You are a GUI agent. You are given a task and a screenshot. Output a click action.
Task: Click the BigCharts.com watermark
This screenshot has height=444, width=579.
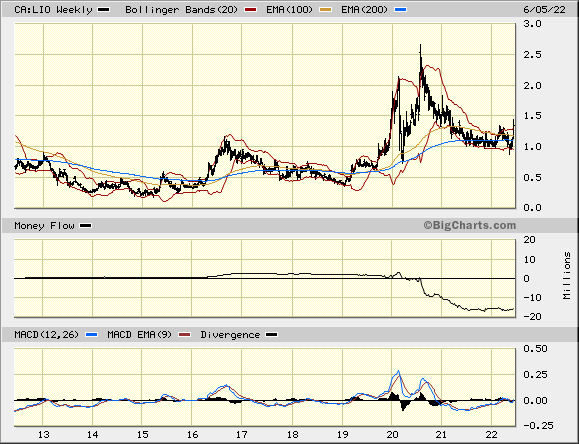470,225
